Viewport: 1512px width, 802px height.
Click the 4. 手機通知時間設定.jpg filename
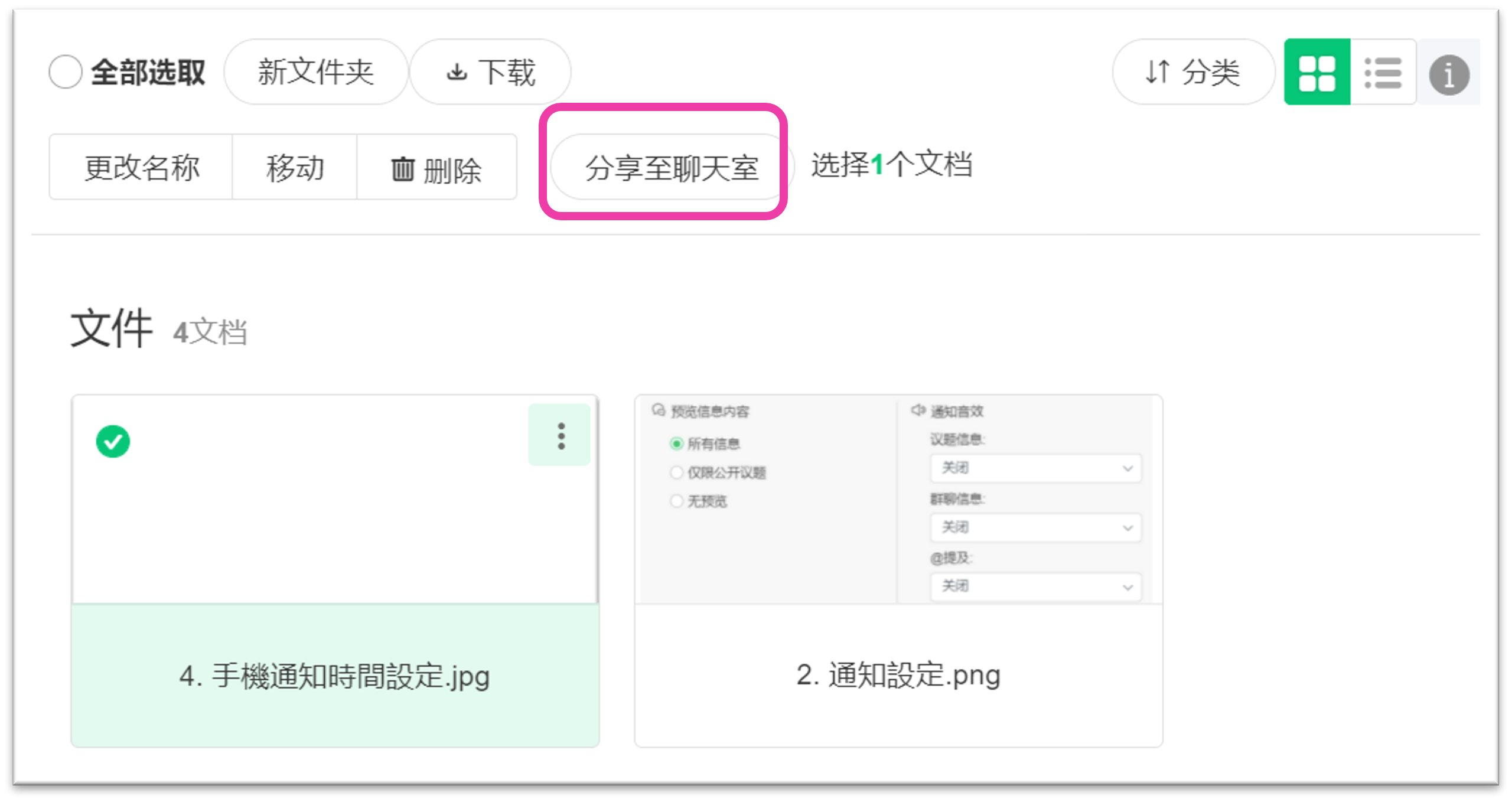pyautogui.click(x=334, y=675)
